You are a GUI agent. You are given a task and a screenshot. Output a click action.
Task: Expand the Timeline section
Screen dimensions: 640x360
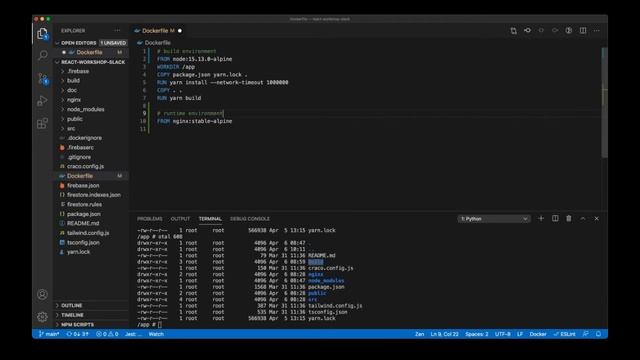[x=72, y=315]
